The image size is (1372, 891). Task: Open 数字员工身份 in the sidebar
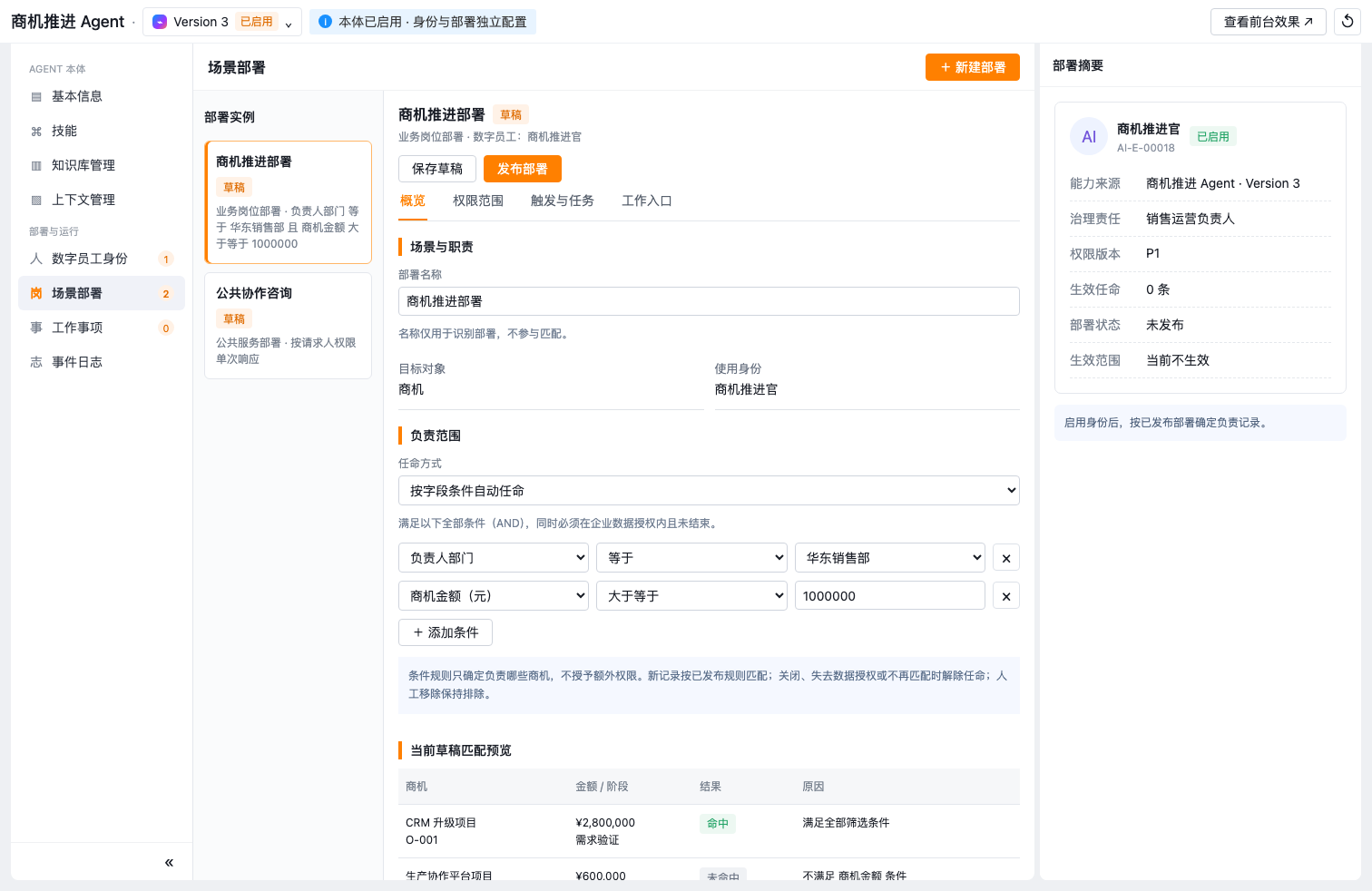pyautogui.click(x=102, y=259)
